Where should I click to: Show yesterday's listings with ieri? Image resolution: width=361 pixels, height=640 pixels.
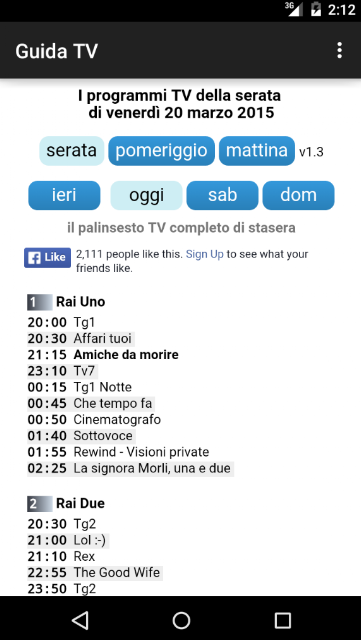click(x=64, y=195)
